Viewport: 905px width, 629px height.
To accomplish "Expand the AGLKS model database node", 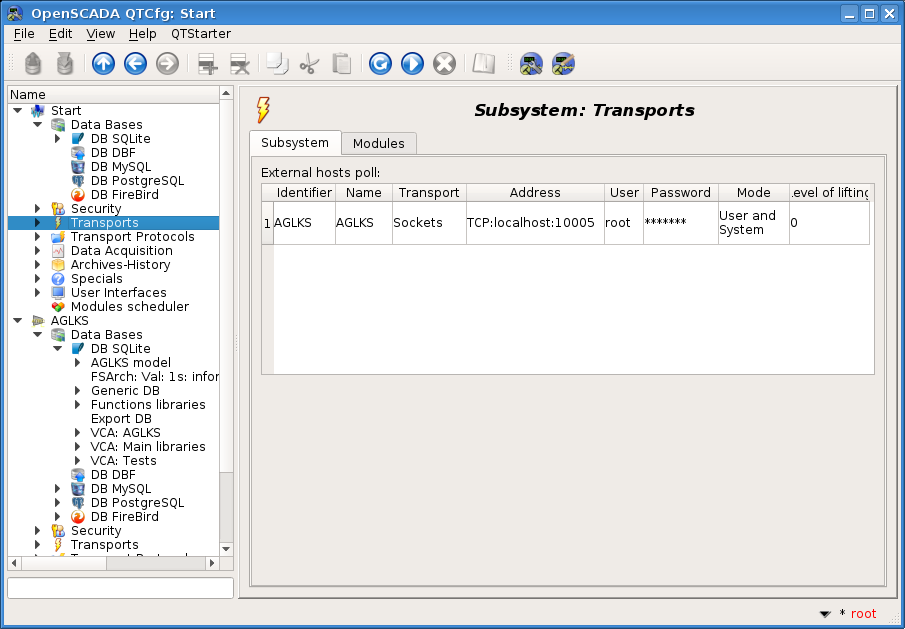I will point(77,362).
